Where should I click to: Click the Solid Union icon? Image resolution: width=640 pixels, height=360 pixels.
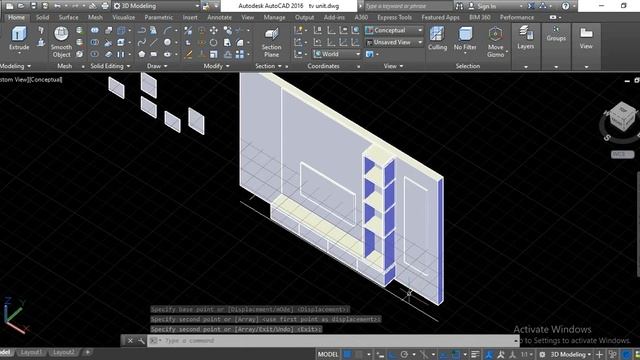(94, 31)
